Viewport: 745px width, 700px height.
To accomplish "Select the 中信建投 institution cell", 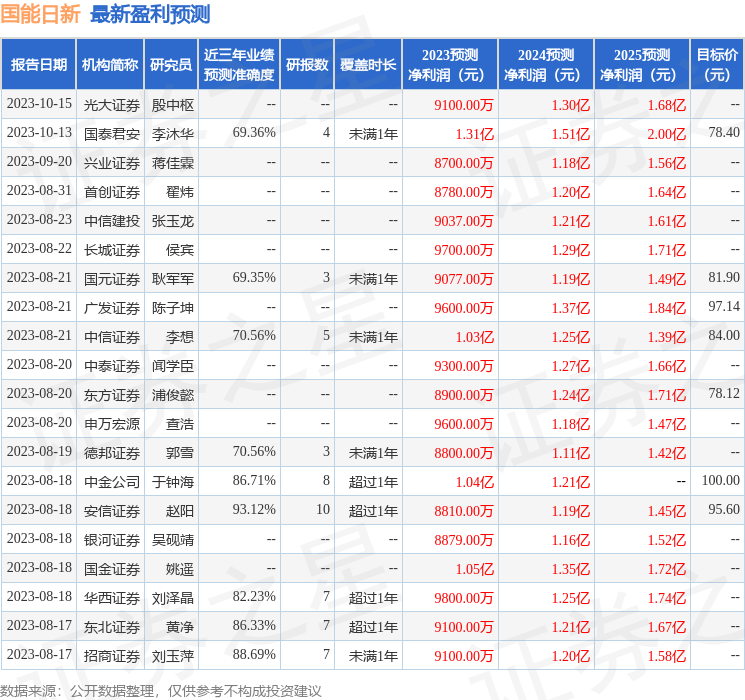I will click(x=112, y=221).
